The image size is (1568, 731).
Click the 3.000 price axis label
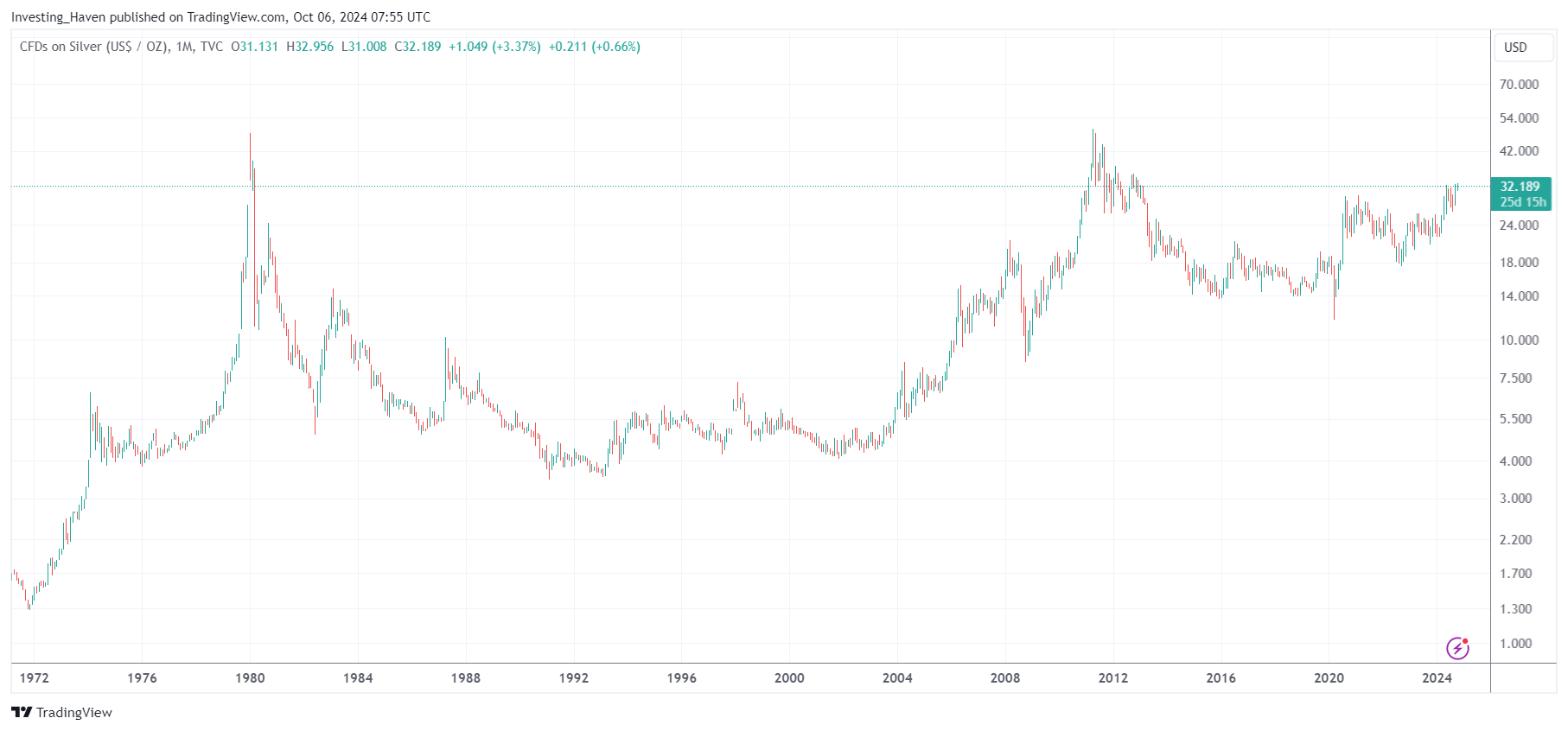tap(1515, 499)
